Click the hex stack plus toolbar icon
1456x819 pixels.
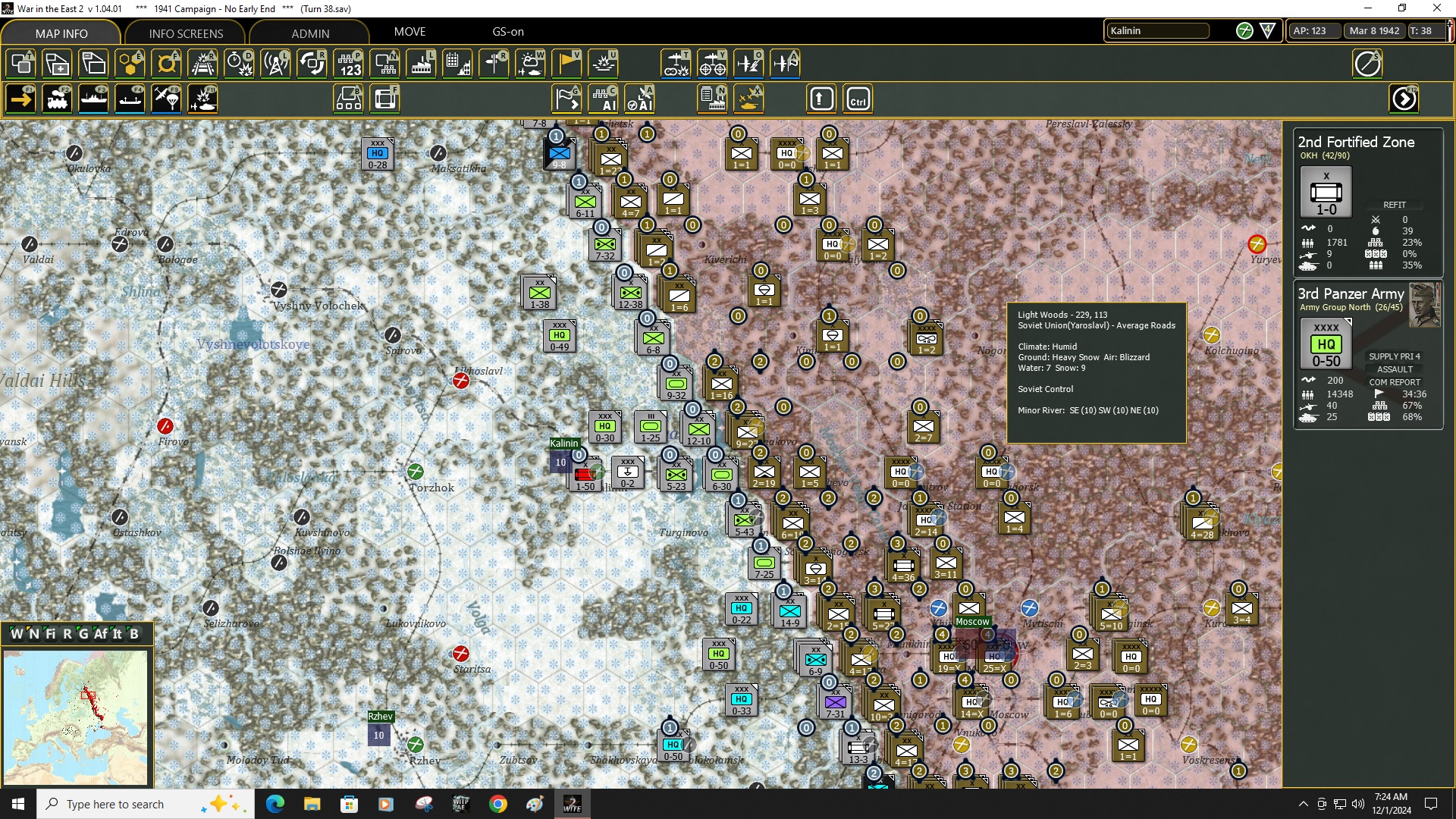(x=58, y=64)
